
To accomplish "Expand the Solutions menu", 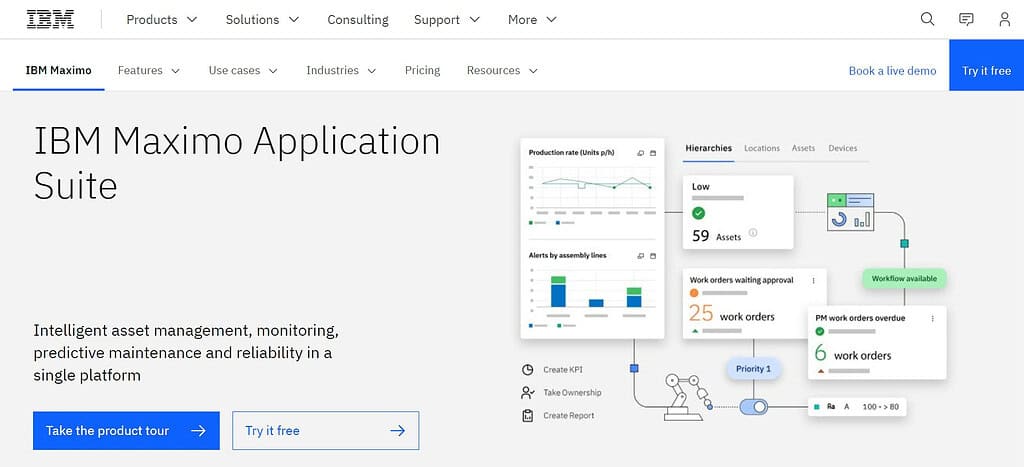I will pos(263,20).
